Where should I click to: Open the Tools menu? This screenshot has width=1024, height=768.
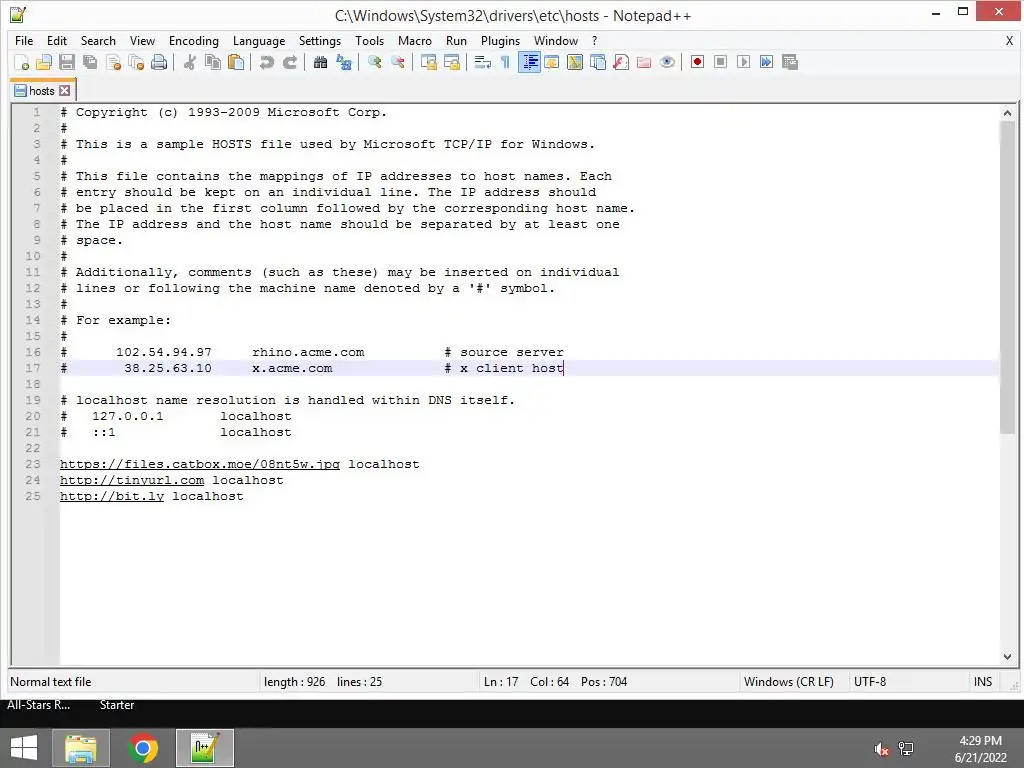click(370, 40)
